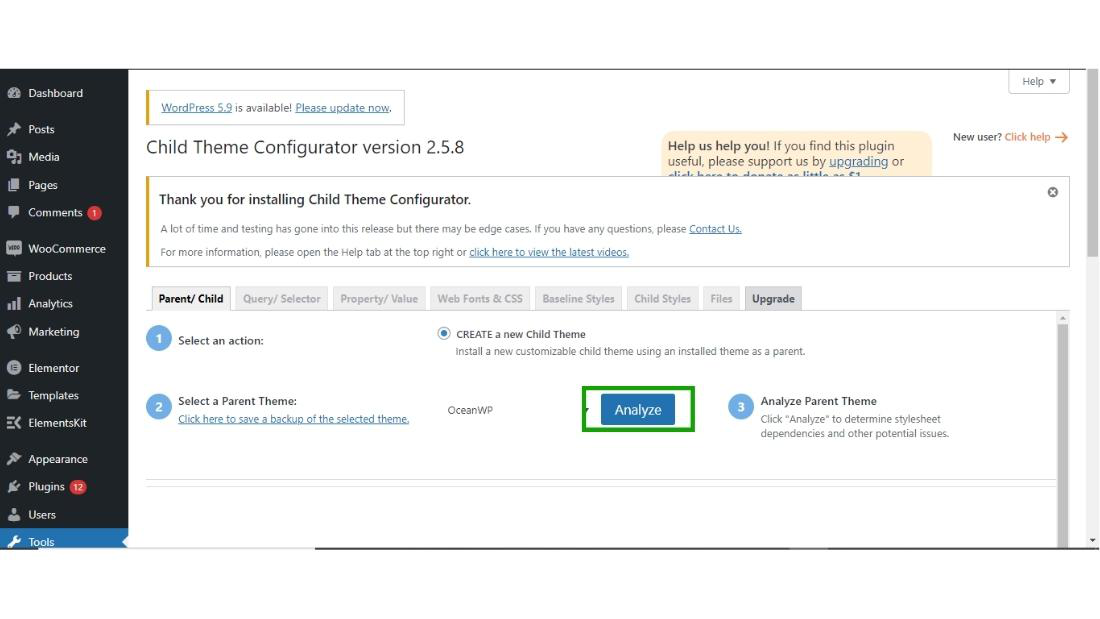This screenshot has width=1100, height=619.
Task: Open the Web Fonts & CSS tab
Action: (x=480, y=298)
